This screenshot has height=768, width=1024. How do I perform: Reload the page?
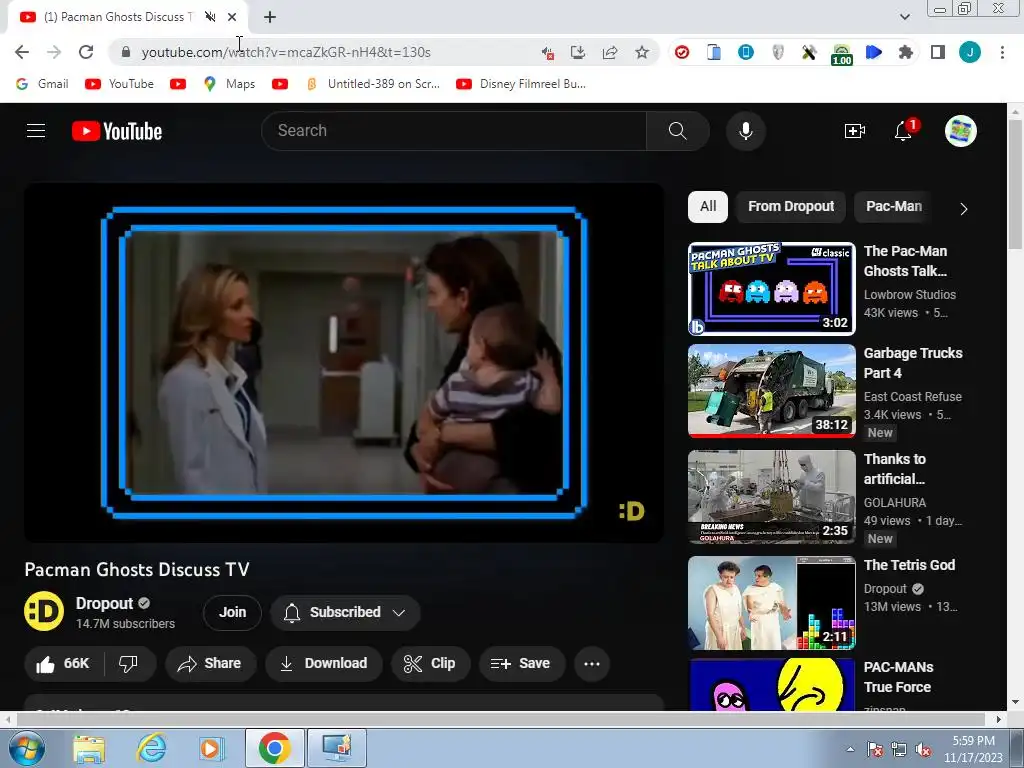86,52
